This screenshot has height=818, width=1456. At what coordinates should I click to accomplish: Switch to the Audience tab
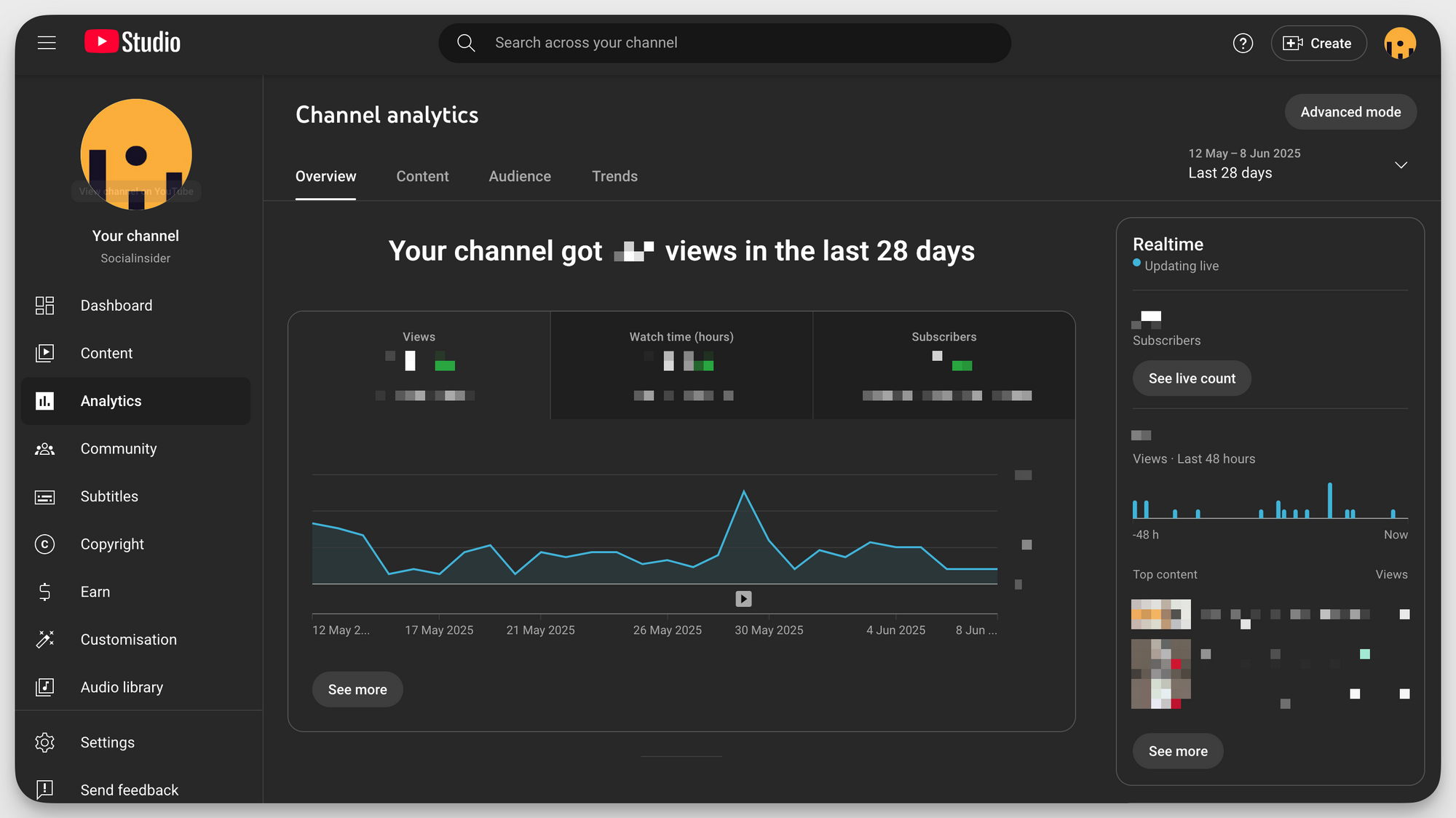519,176
